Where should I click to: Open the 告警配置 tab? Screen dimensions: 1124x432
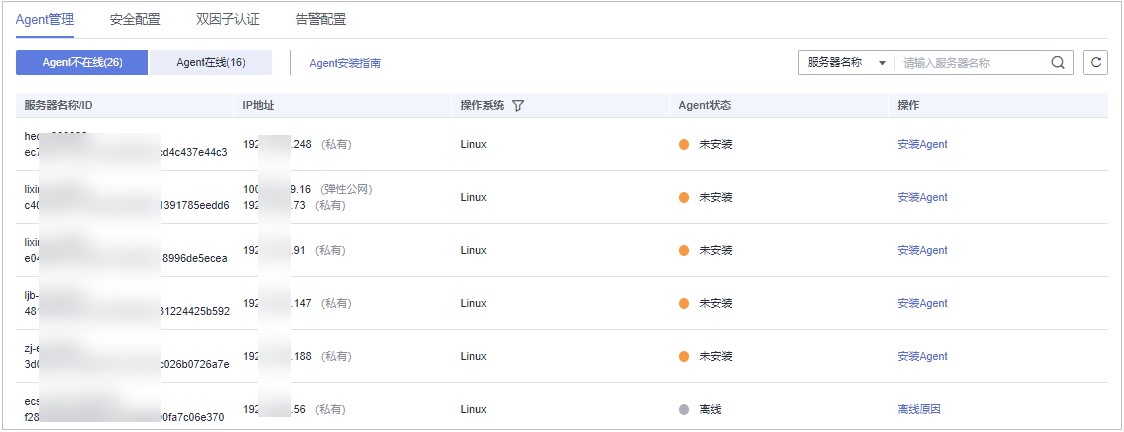(x=321, y=19)
